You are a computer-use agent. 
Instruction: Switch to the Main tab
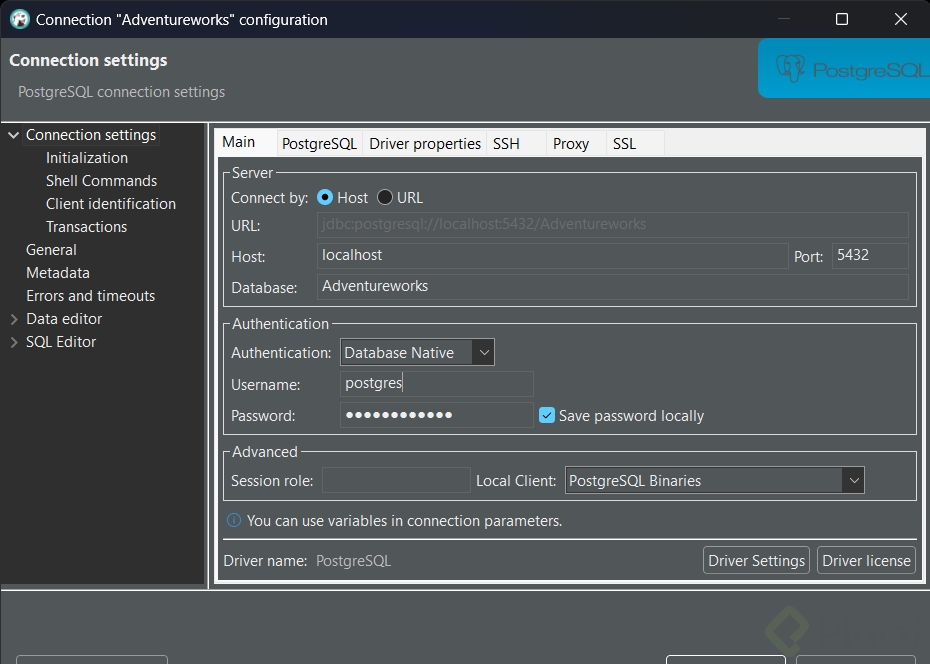(238, 142)
